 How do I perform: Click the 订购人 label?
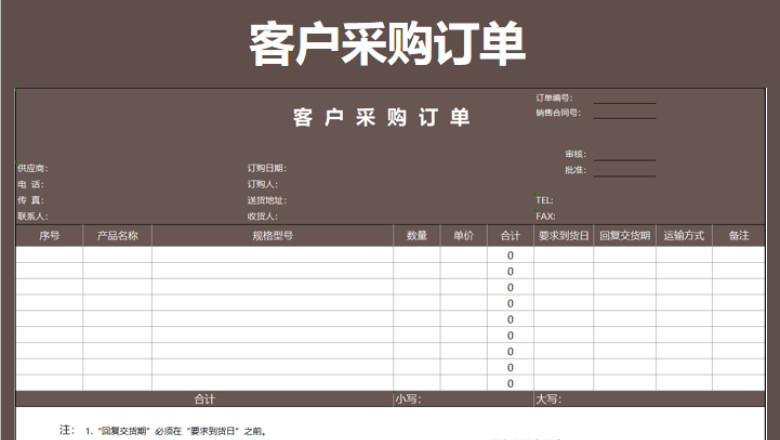coord(263,184)
